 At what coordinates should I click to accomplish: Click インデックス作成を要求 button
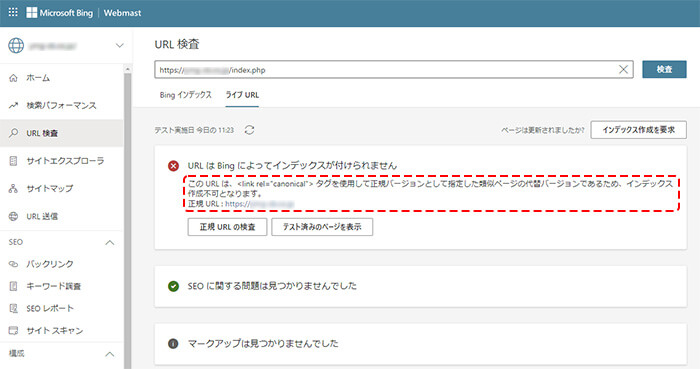[x=638, y=130]
